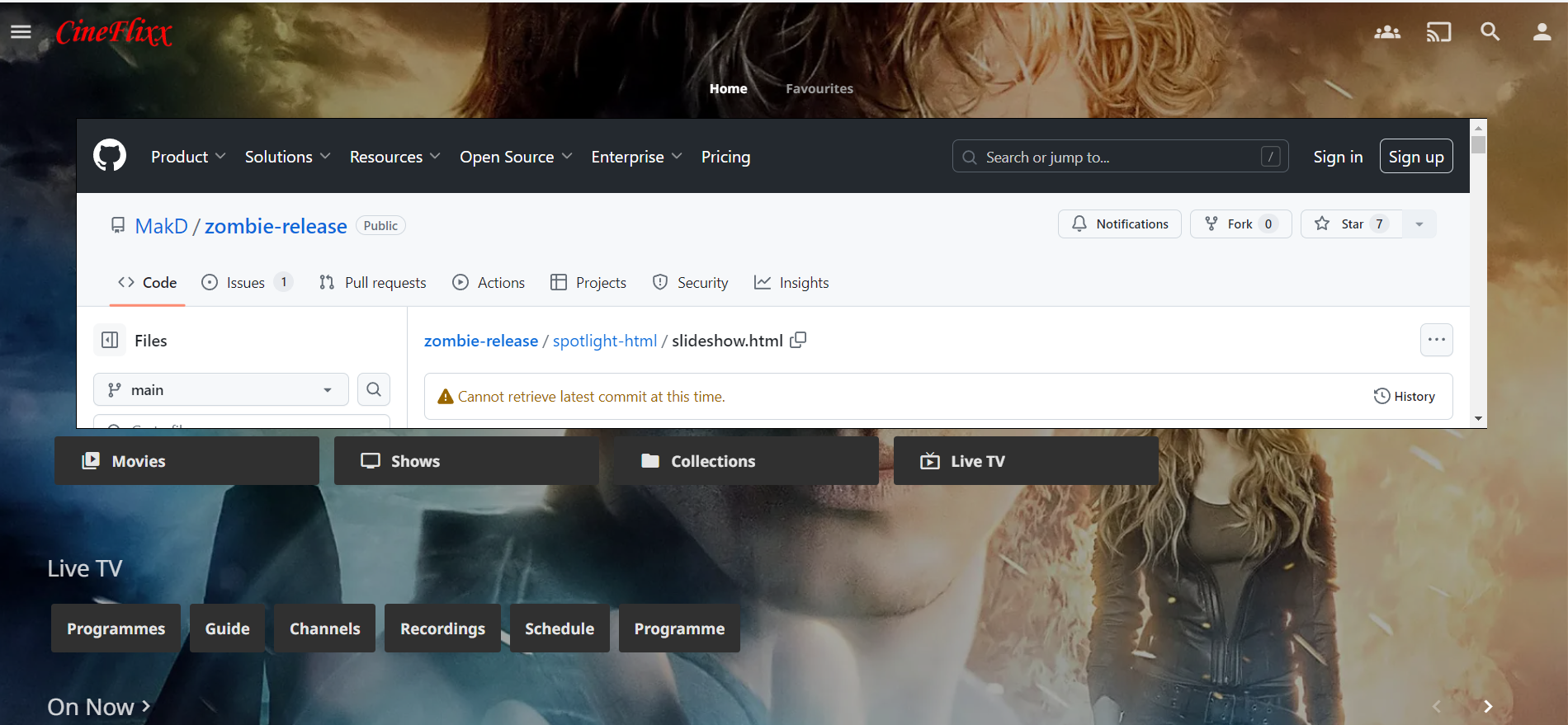Screen dimensions: 1568x725
Task: Collapse the file tree side panel icon
Action: 110,340
